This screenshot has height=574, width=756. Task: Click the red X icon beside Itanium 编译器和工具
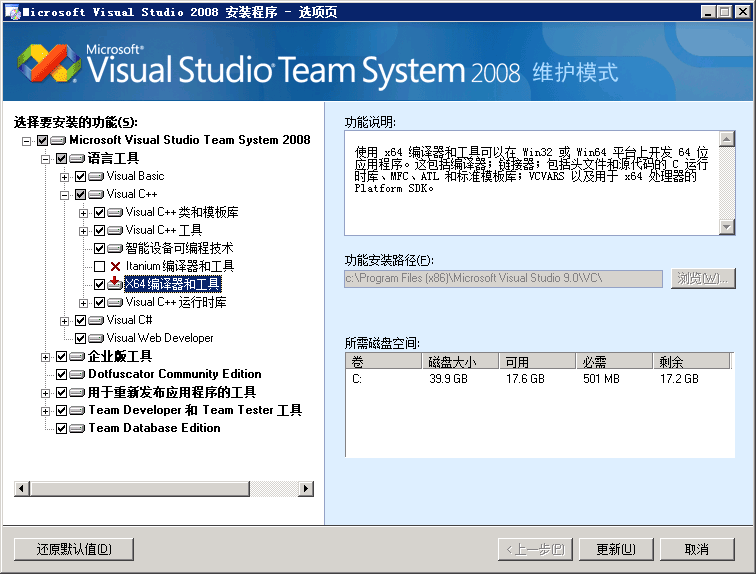point(115,267)
